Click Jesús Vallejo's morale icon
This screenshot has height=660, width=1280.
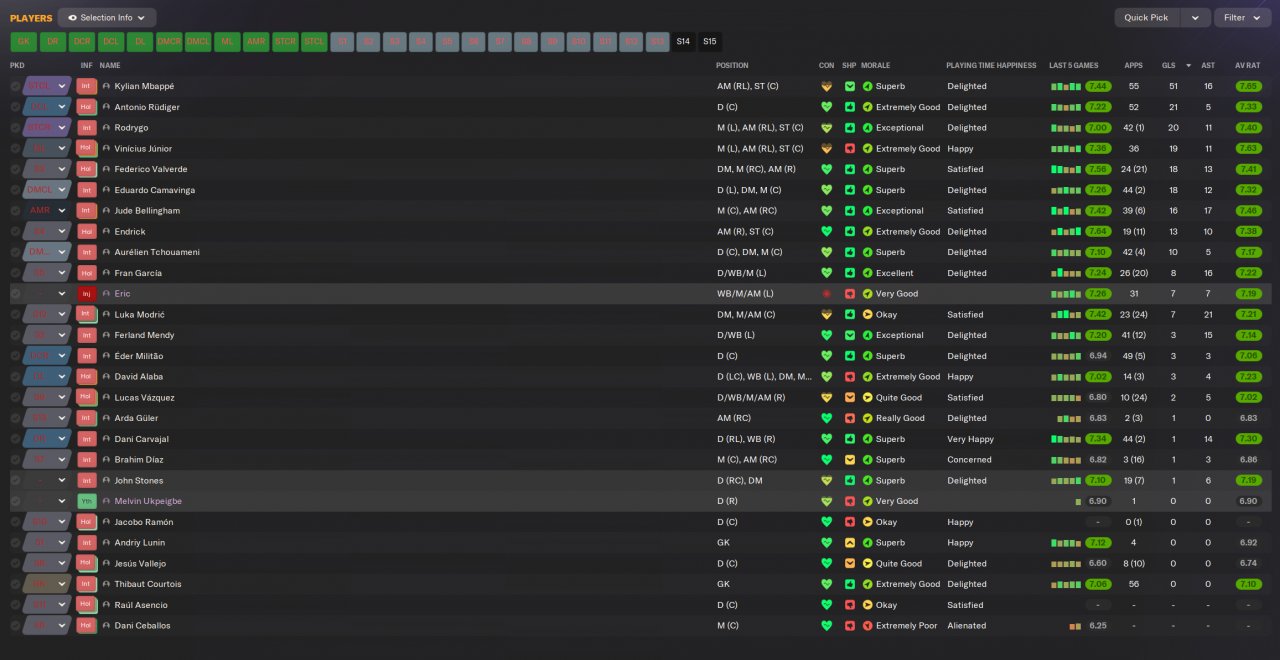(867, 563)
